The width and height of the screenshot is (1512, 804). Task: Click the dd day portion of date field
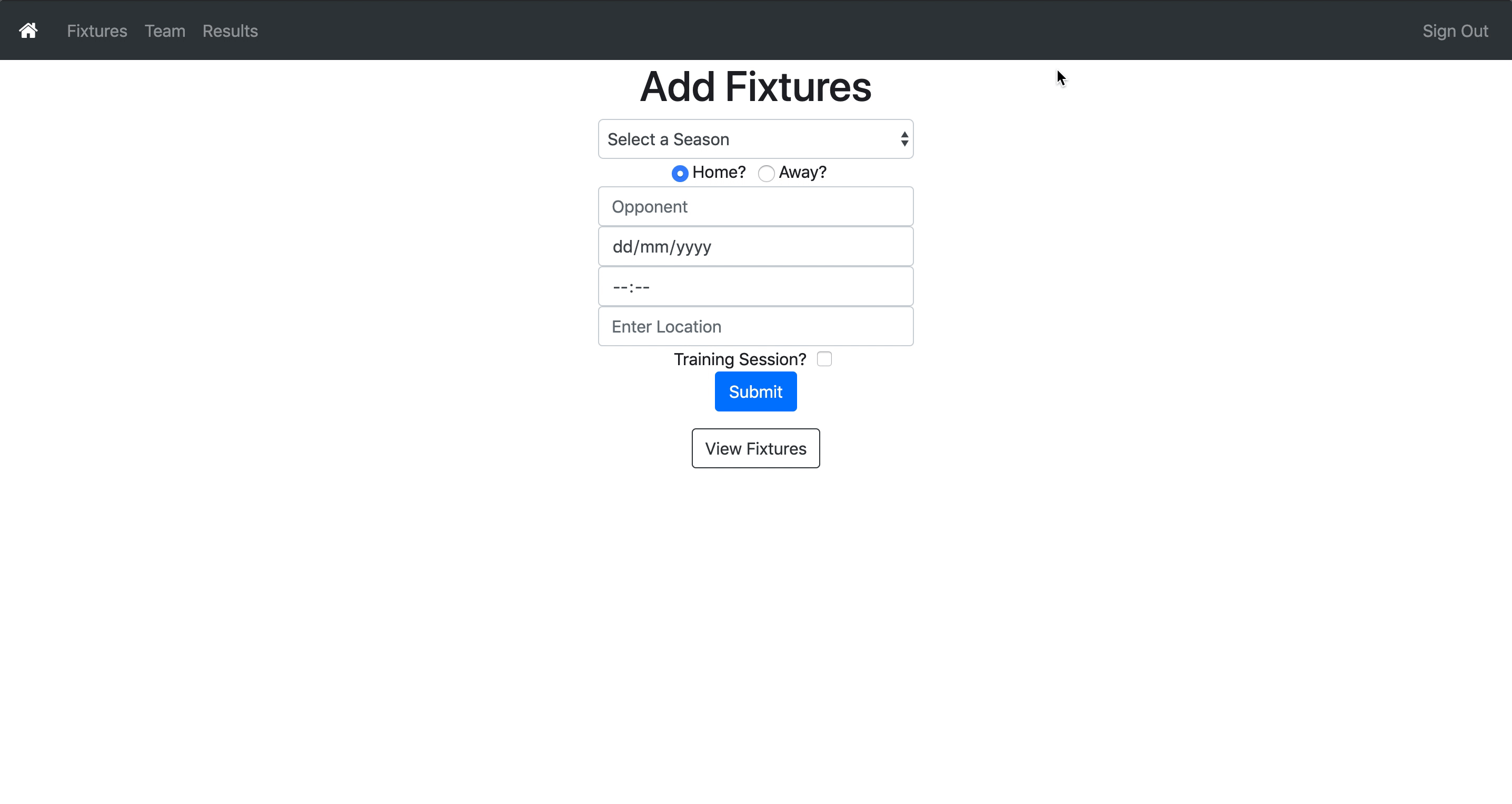pyautogui.click(x=622, y=247)
